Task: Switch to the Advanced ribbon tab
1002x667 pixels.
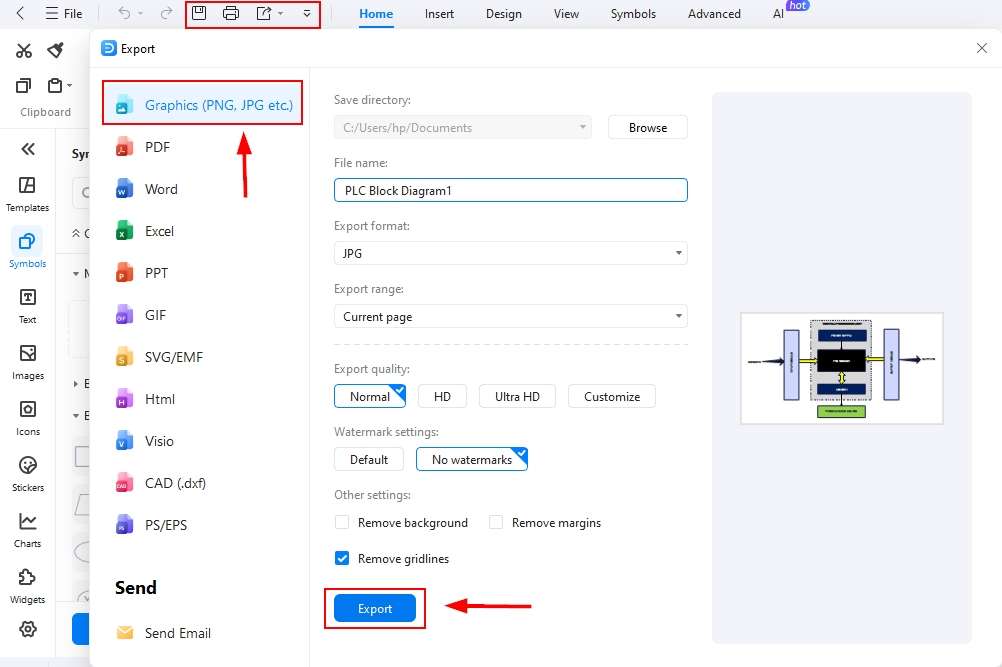Action: click(x=713, y=13)
